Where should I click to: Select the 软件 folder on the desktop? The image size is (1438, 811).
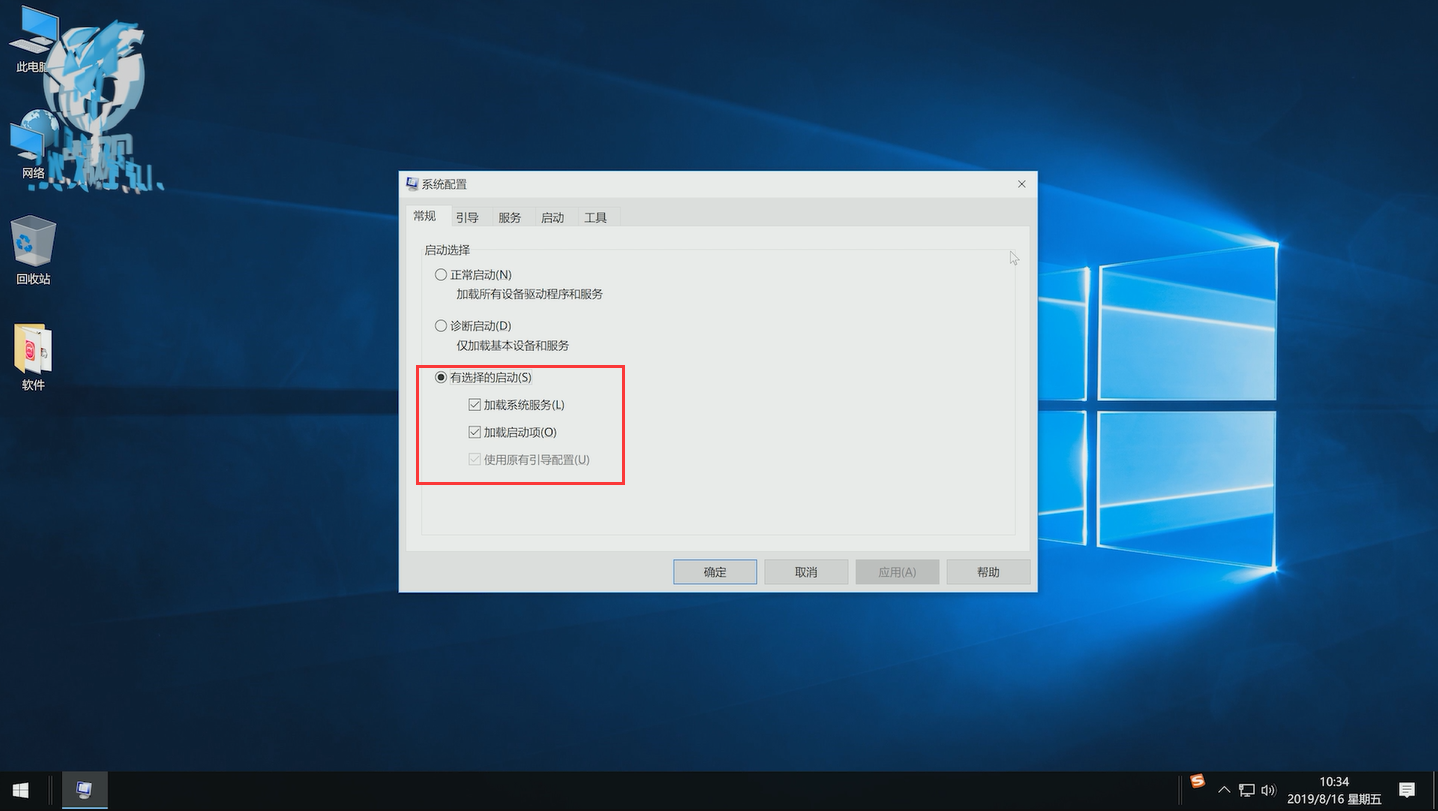coord(33,357)
